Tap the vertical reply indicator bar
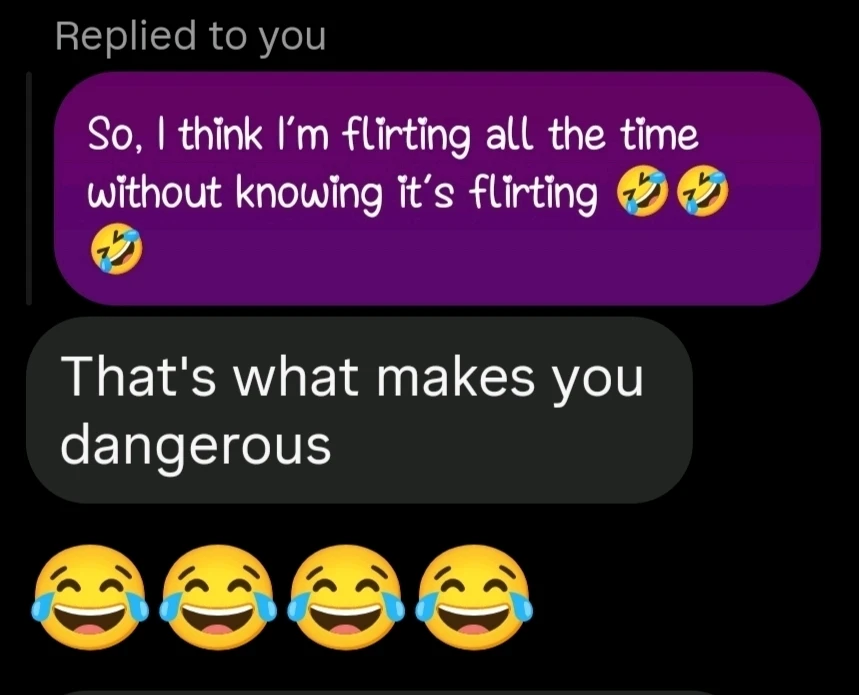Viewport: 859px width, 695px height. (x=29, y=188)
